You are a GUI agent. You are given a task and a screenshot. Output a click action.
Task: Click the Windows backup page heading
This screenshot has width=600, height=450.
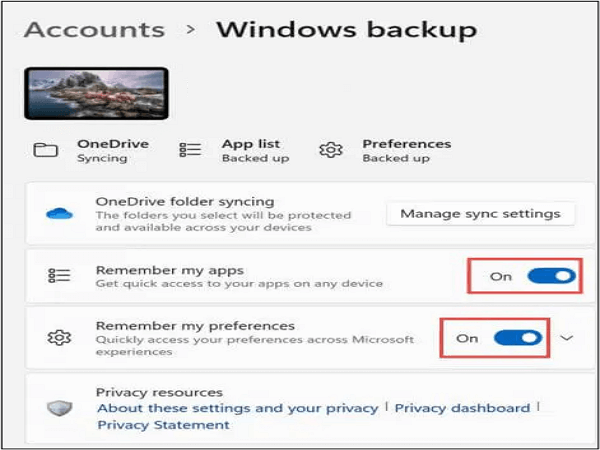pyautogui.click(x=347, y=31)
